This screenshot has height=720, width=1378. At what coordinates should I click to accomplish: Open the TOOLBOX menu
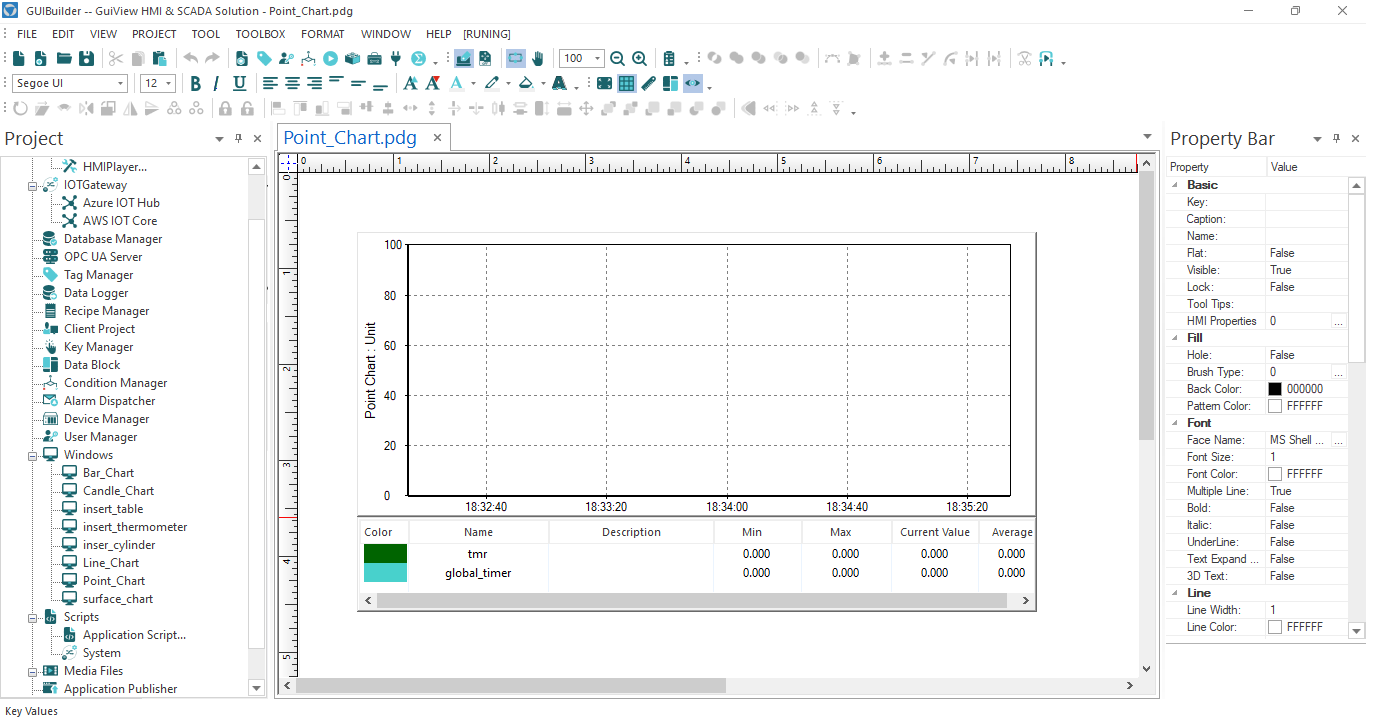point(260,34)
